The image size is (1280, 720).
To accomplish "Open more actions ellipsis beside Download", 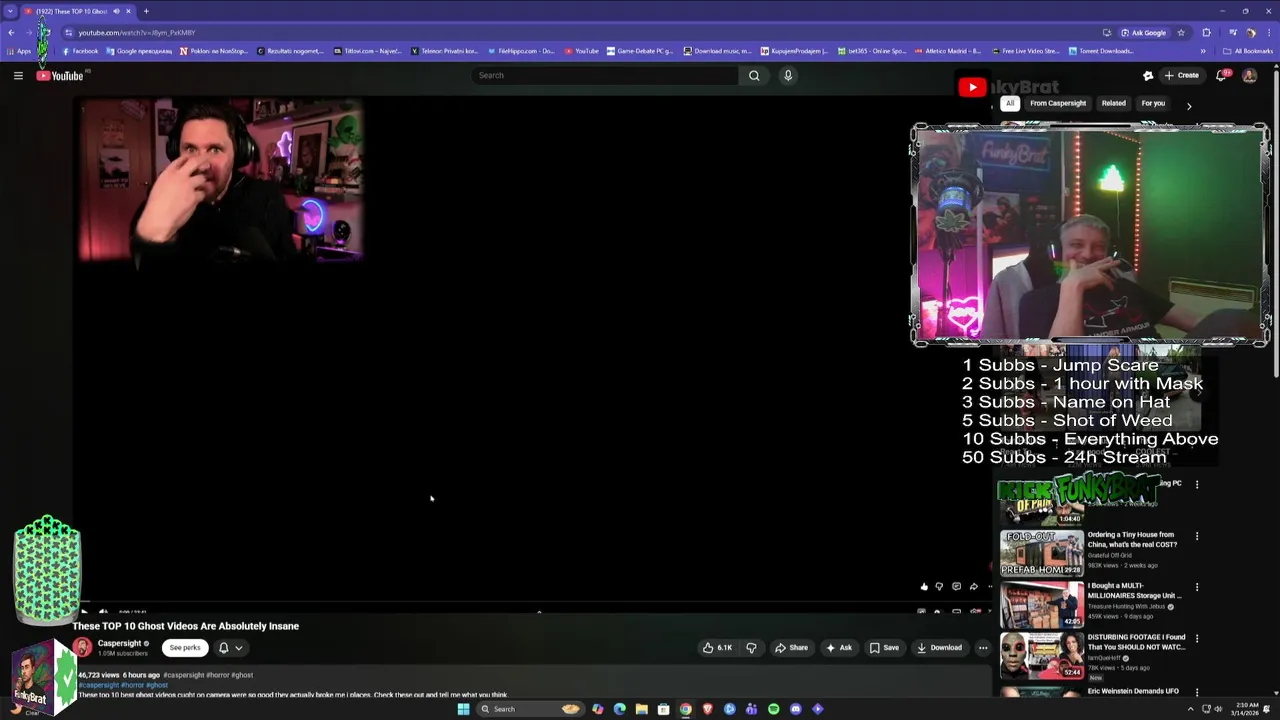I will click(x=983, y=647).
